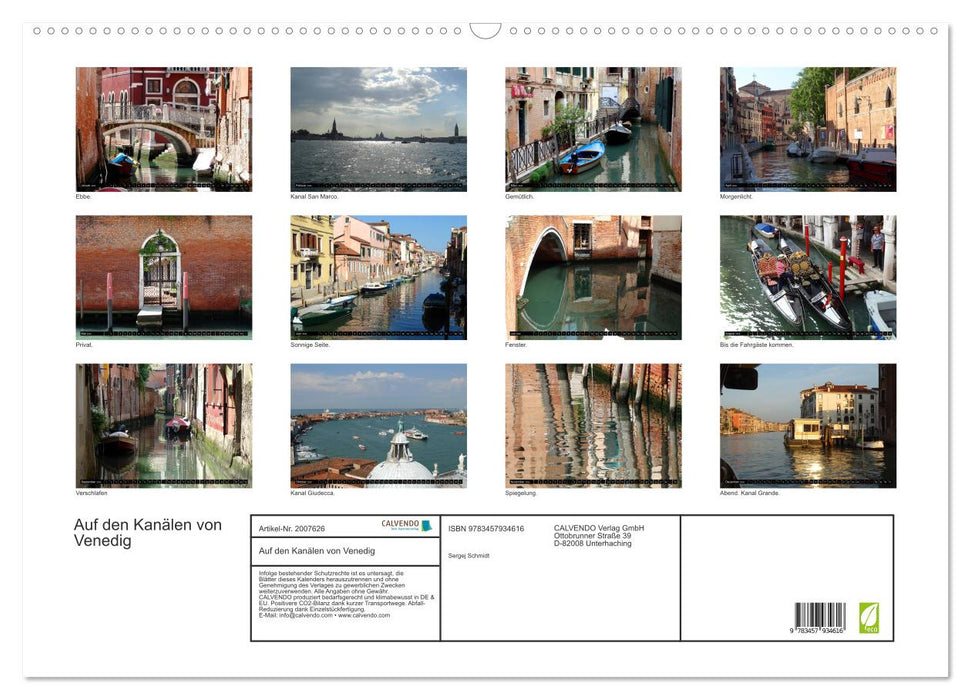Click the calendar strip under Morgenlicht photo
The height and width of the screenshot is (700, 971).
pyautogui.click(x=807, y=185)
